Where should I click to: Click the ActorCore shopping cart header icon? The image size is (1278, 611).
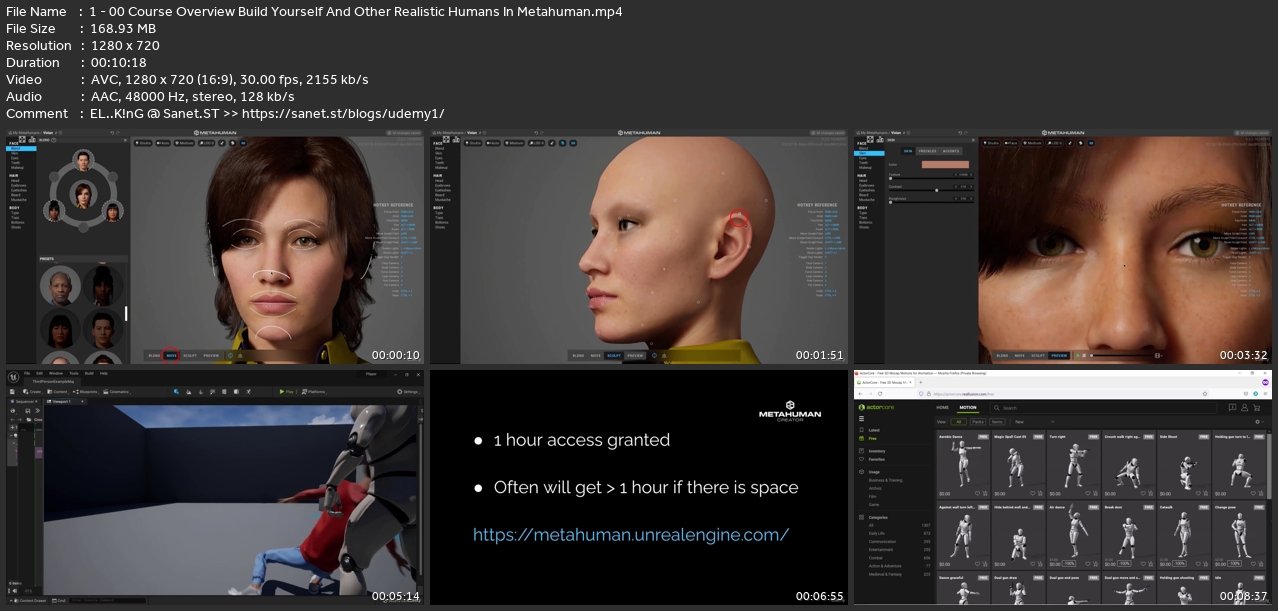[1257, 407]
